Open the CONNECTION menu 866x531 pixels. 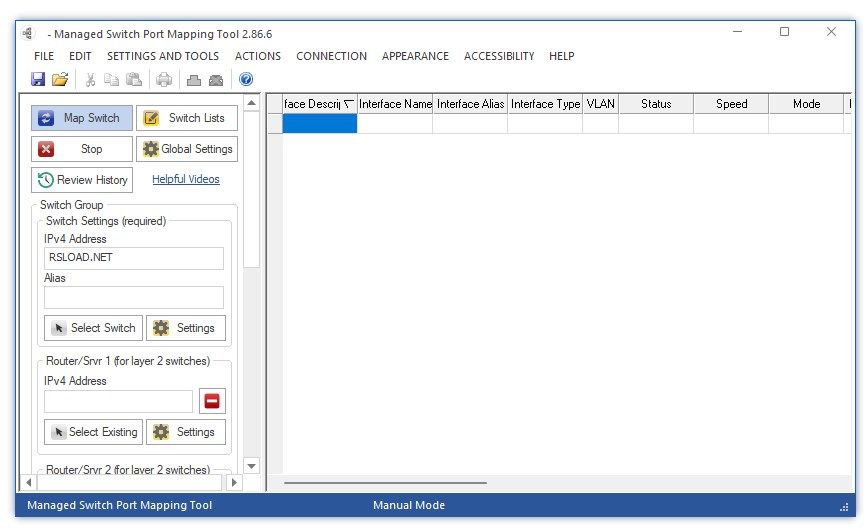pyautogui.click(x=331, y=56)
